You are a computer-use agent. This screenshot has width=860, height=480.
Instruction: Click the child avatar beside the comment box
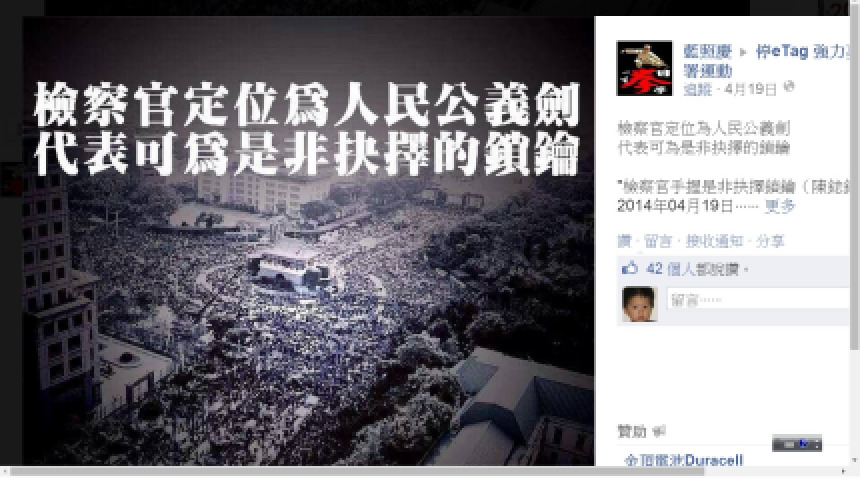point(639,304)
